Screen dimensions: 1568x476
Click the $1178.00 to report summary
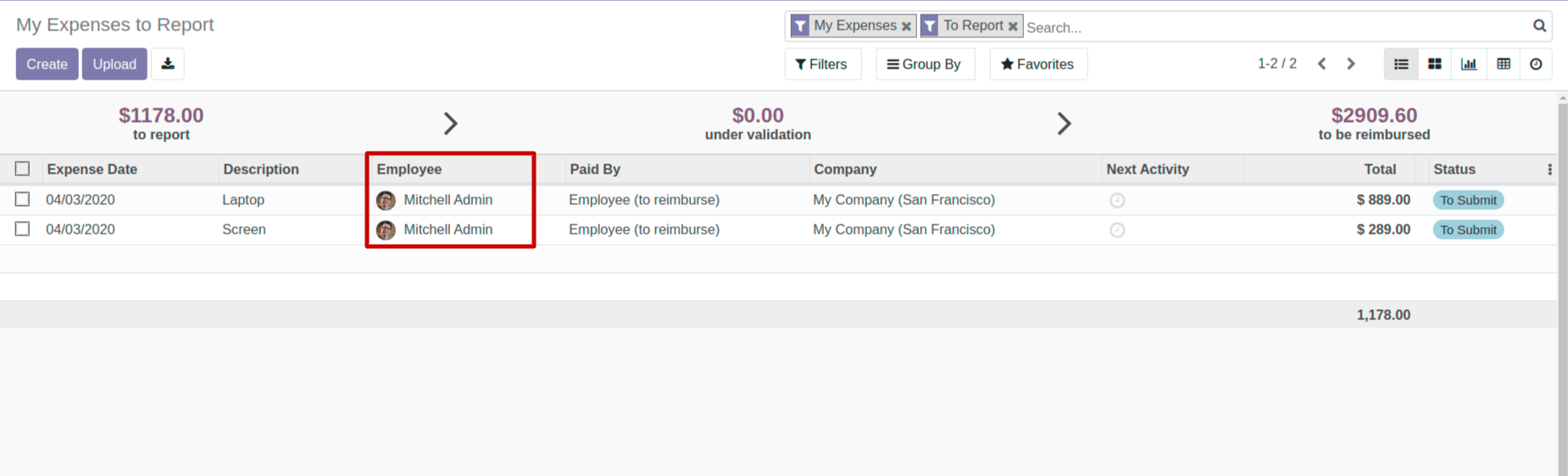(161, 123)
